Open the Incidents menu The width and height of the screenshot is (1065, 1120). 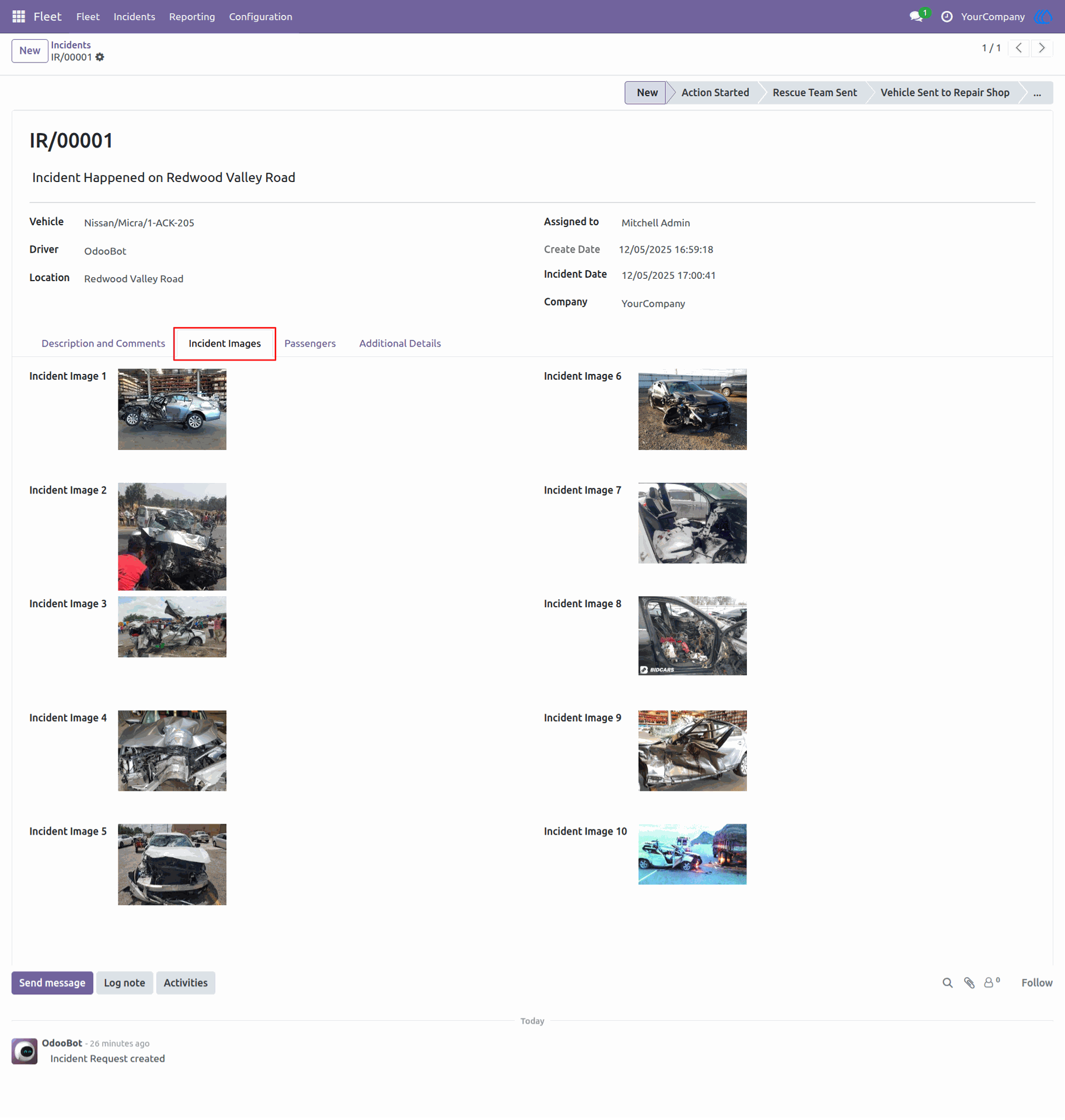134,16
